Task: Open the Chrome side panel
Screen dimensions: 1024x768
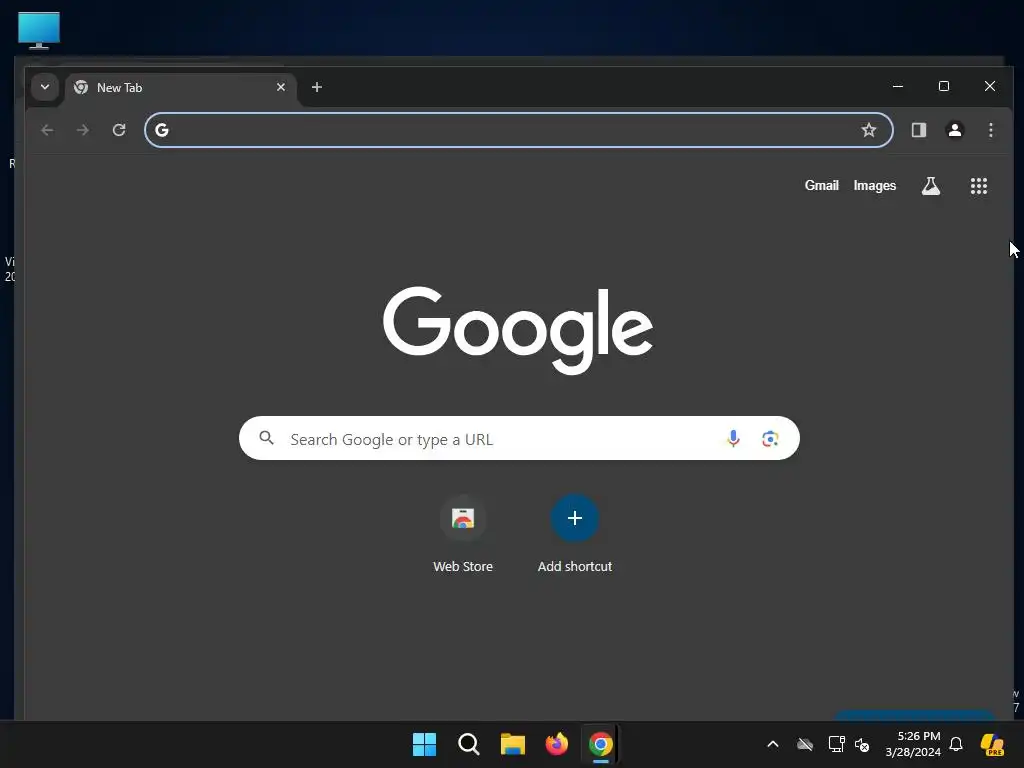Action: [919, 130]
